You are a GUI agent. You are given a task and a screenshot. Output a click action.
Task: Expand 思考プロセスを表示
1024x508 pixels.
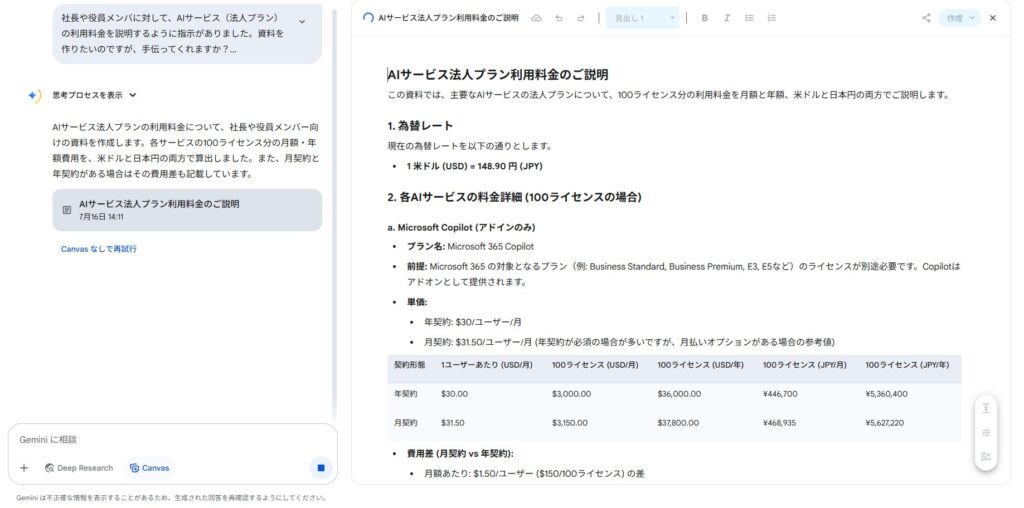(95, 95)
